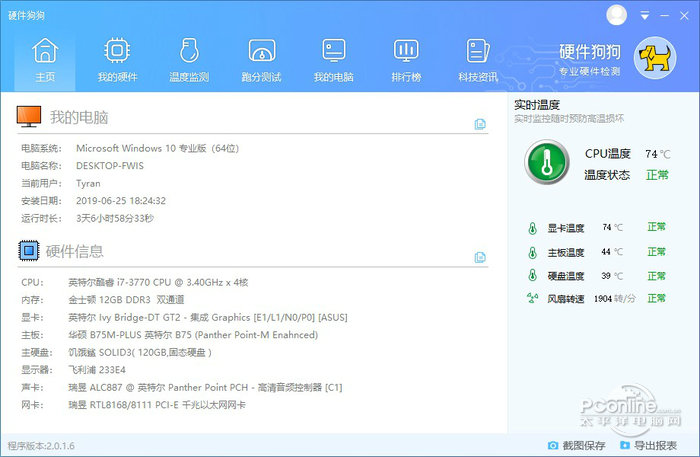The width and height of the screenshot is (700, 457).
Task: Select computer name DESKTOP-FWIS
Action: [110, 166]
